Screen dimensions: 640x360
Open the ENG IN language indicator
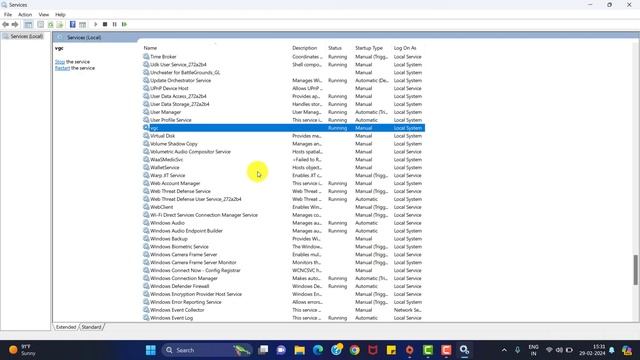point(533,350)
